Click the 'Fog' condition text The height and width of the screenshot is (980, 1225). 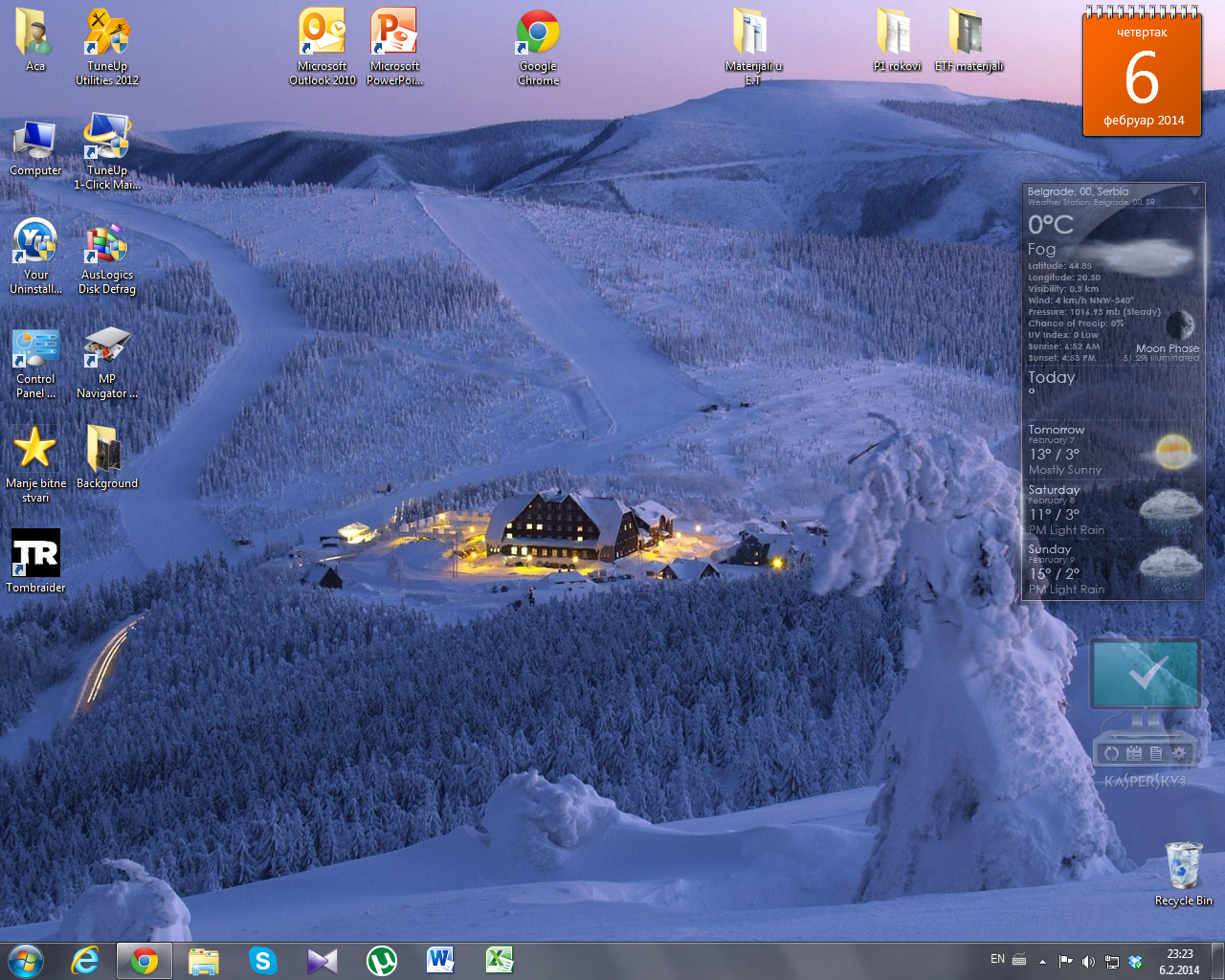click(x=1041, y=249)
